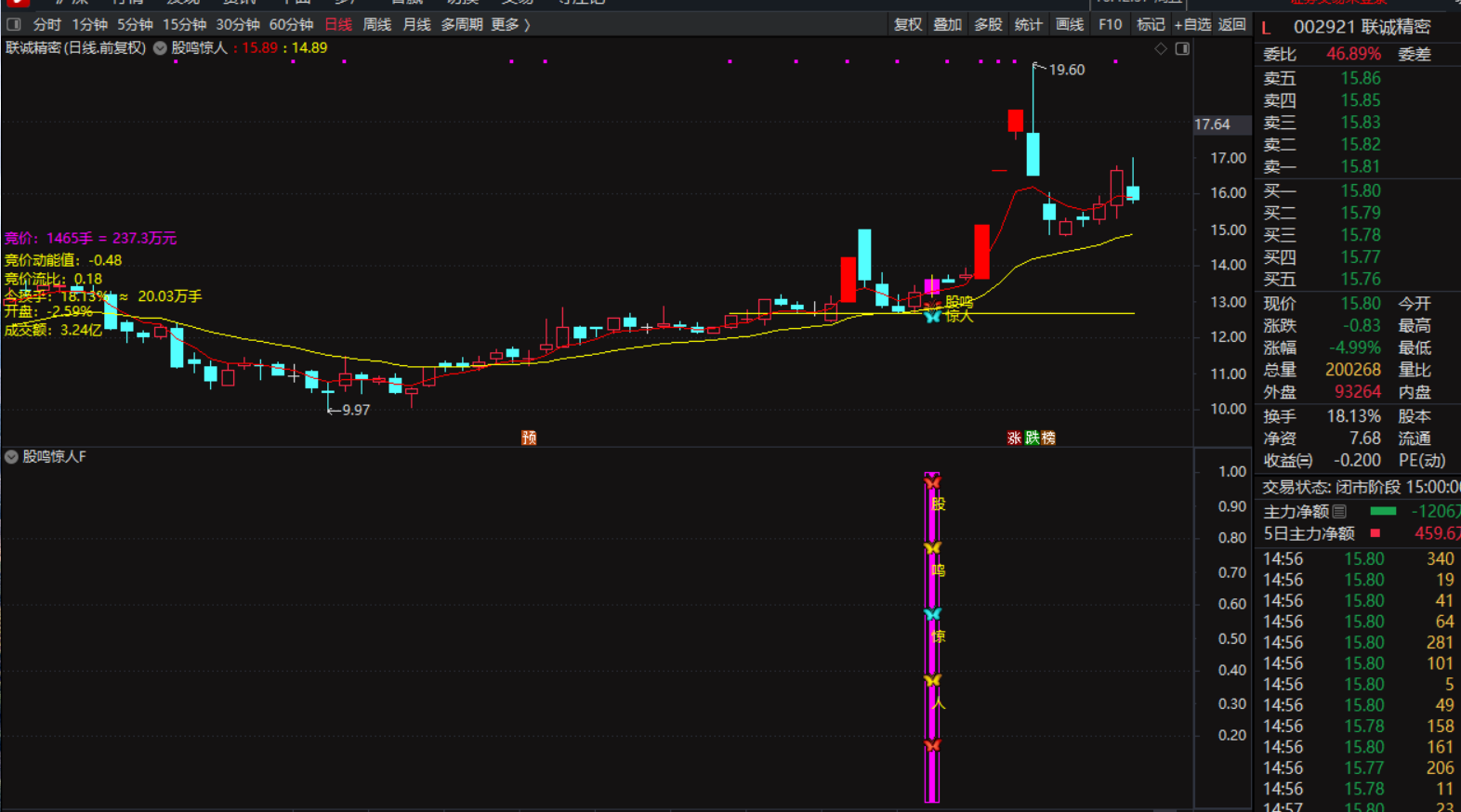This screenshot has width=1461, height=812.
Task: Select the 60分钟 period tab
Action: tap(291, 24)
